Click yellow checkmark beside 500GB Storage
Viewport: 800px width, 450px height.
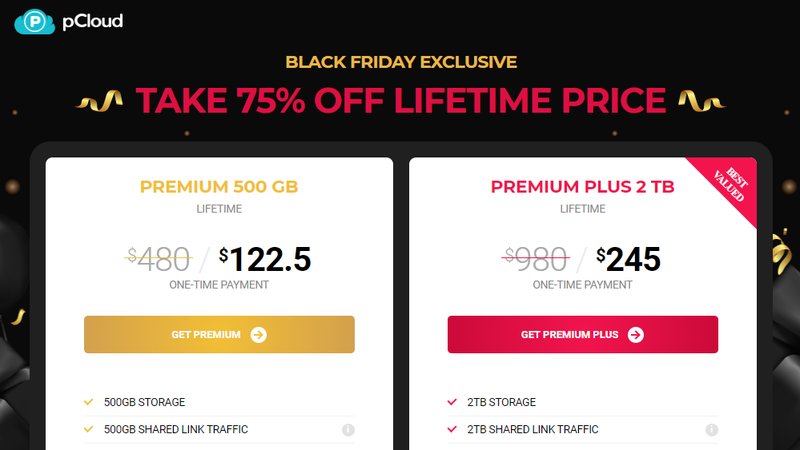click(x=89, y=402)
